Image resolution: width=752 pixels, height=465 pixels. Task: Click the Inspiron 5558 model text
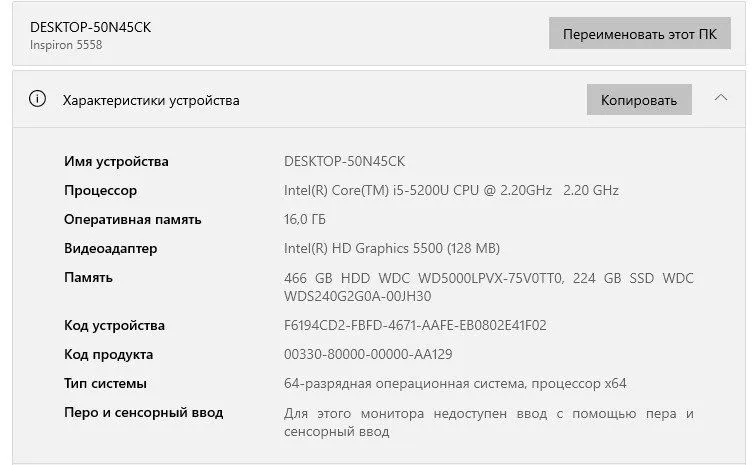(x=66, y=45)
